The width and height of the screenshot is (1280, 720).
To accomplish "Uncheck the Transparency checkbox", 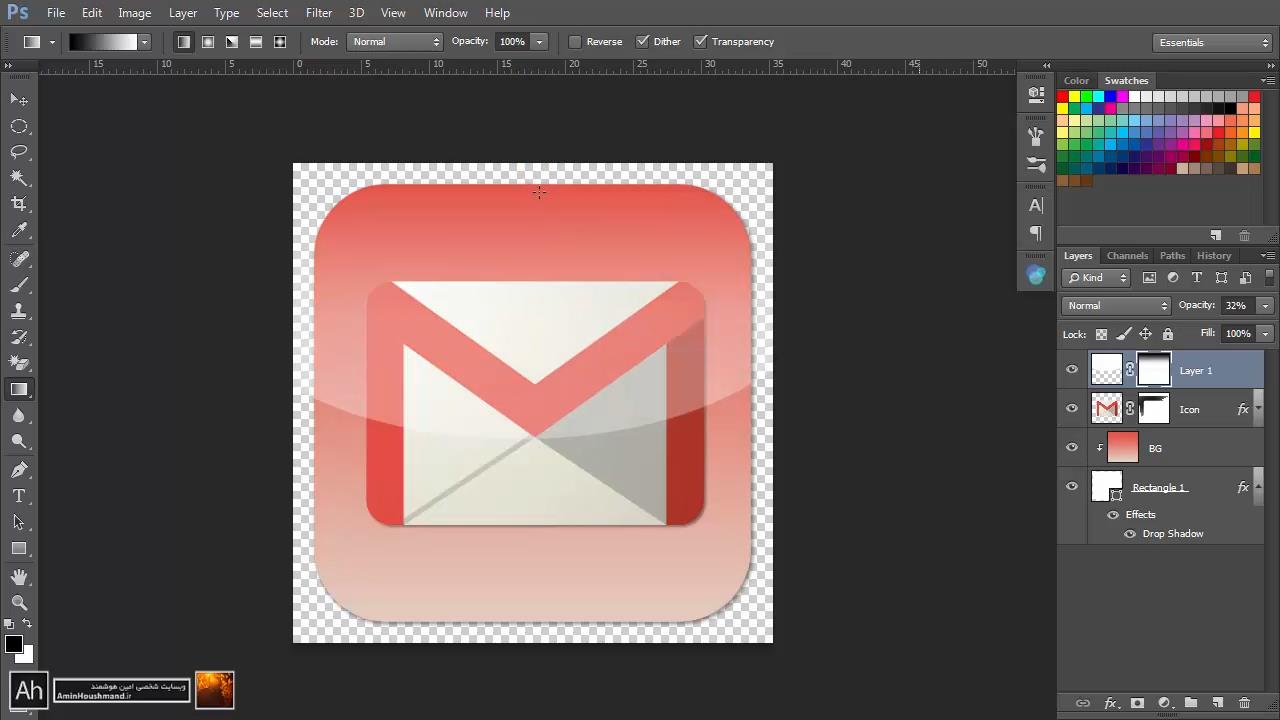I will point(701,42).
